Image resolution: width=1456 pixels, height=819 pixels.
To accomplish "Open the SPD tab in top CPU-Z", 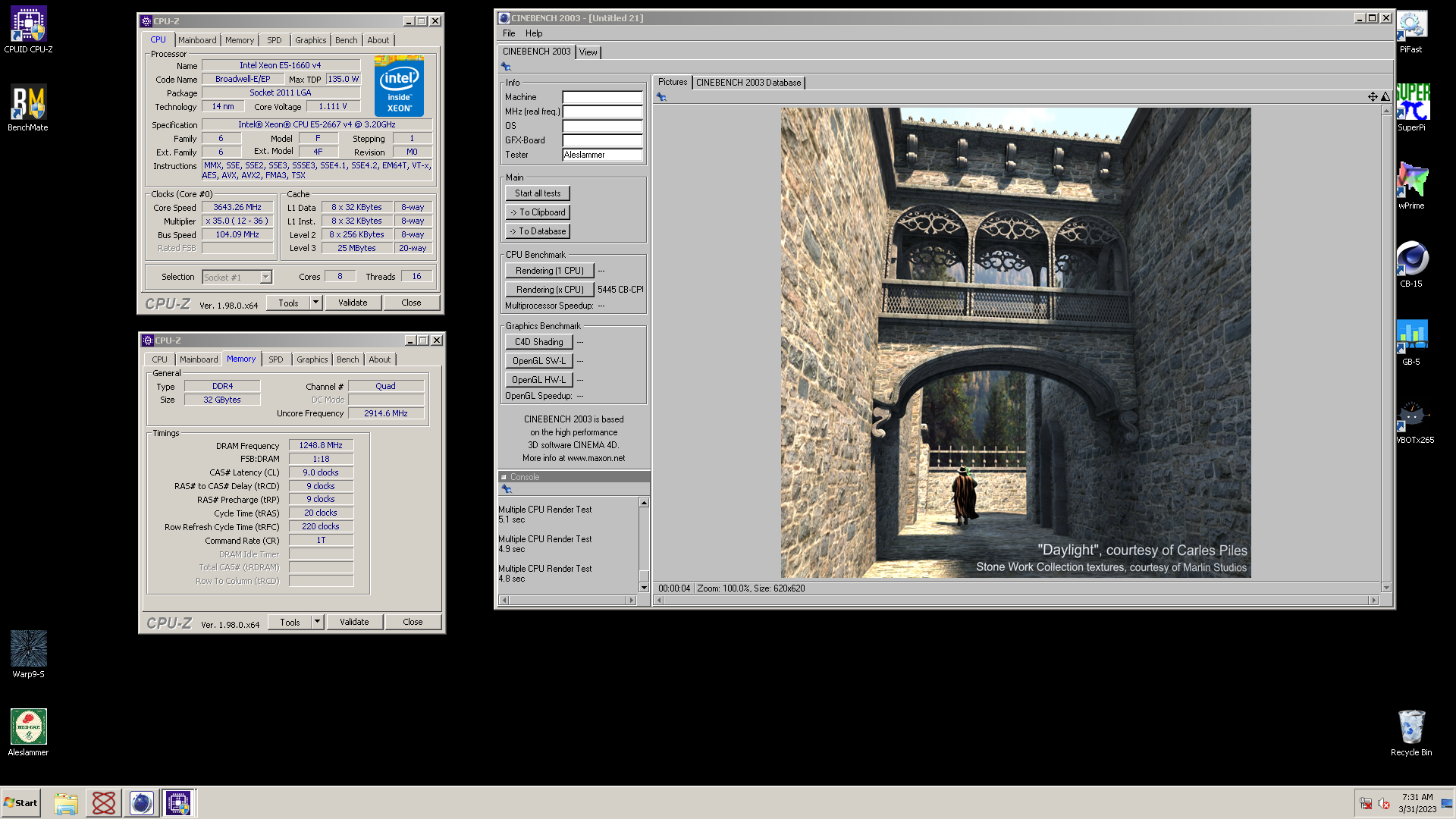I will point(274,40).
